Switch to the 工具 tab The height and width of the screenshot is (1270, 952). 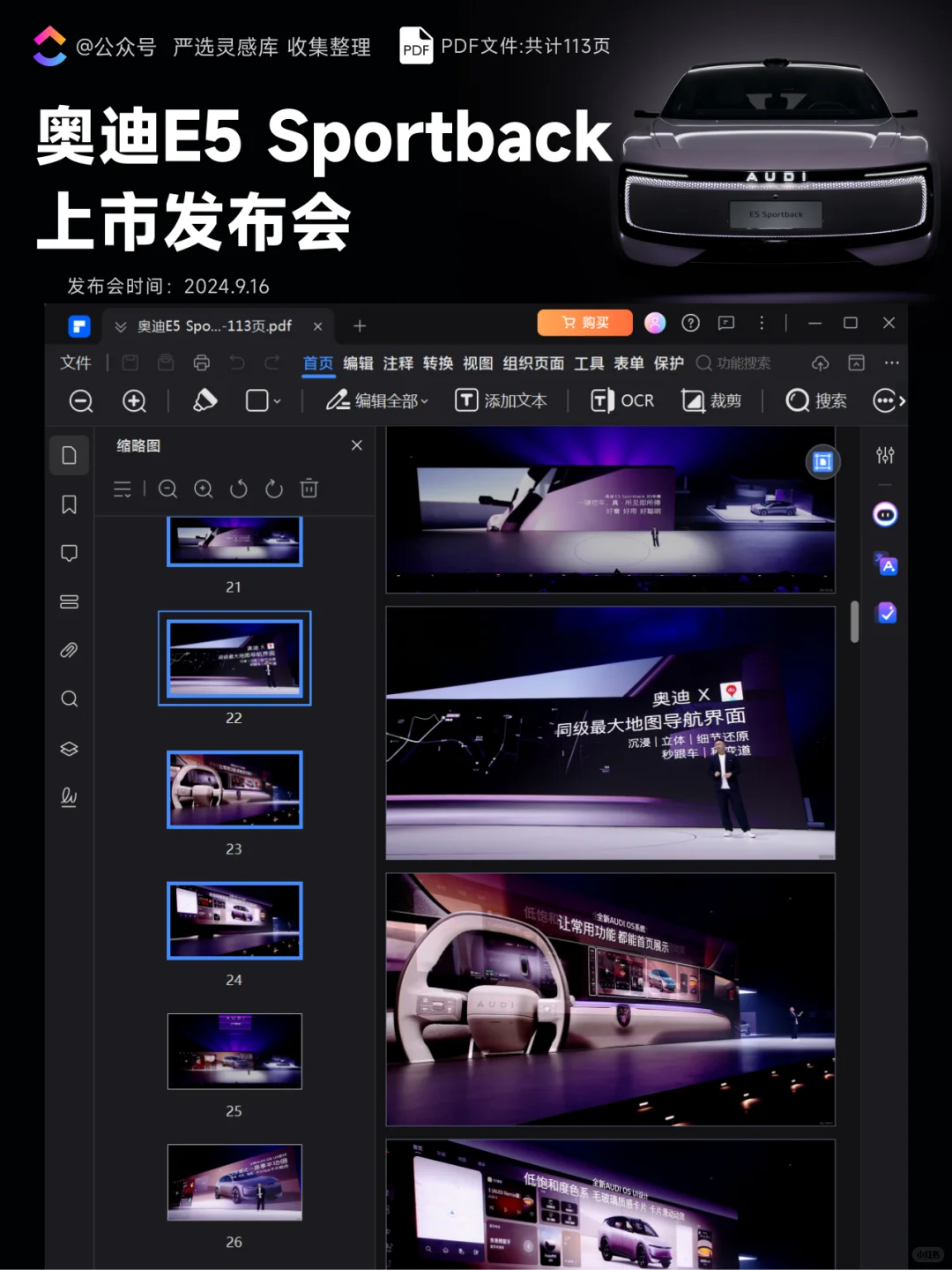coord(589,363)
